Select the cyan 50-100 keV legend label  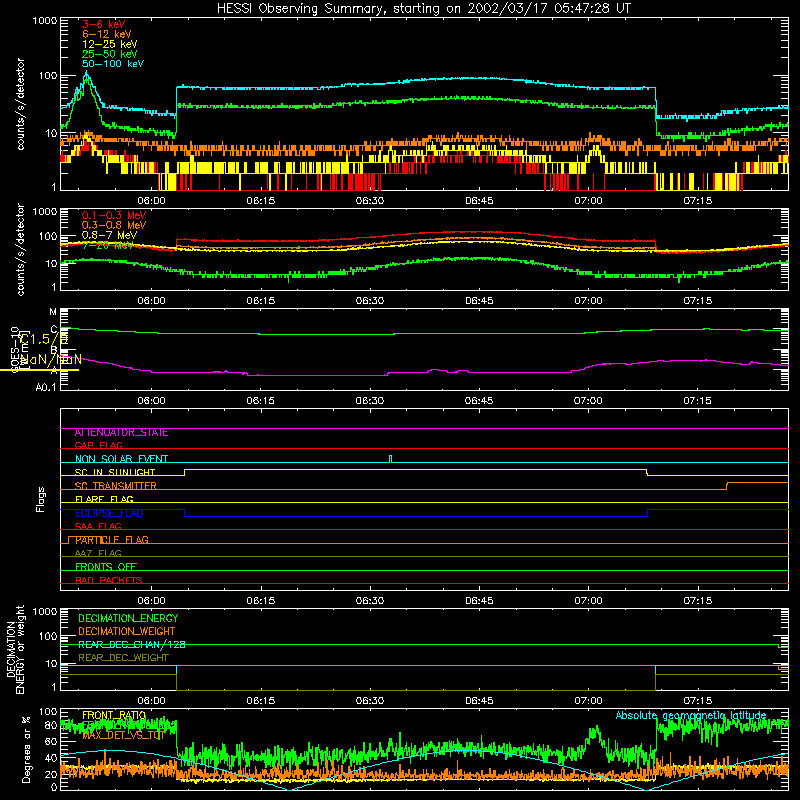(x=113, y=64)
